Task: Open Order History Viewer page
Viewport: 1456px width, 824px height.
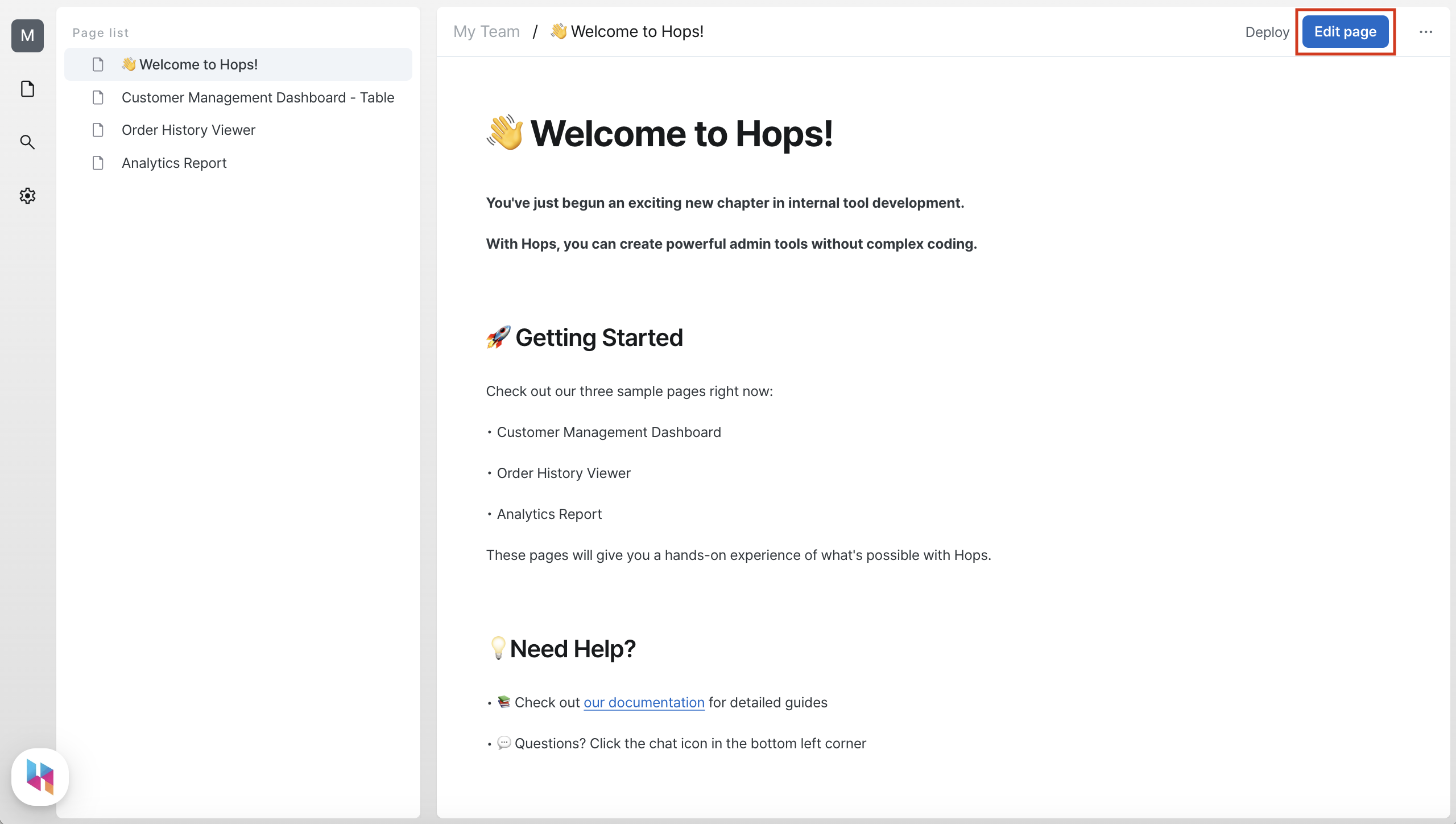Action: click(238, 130)
